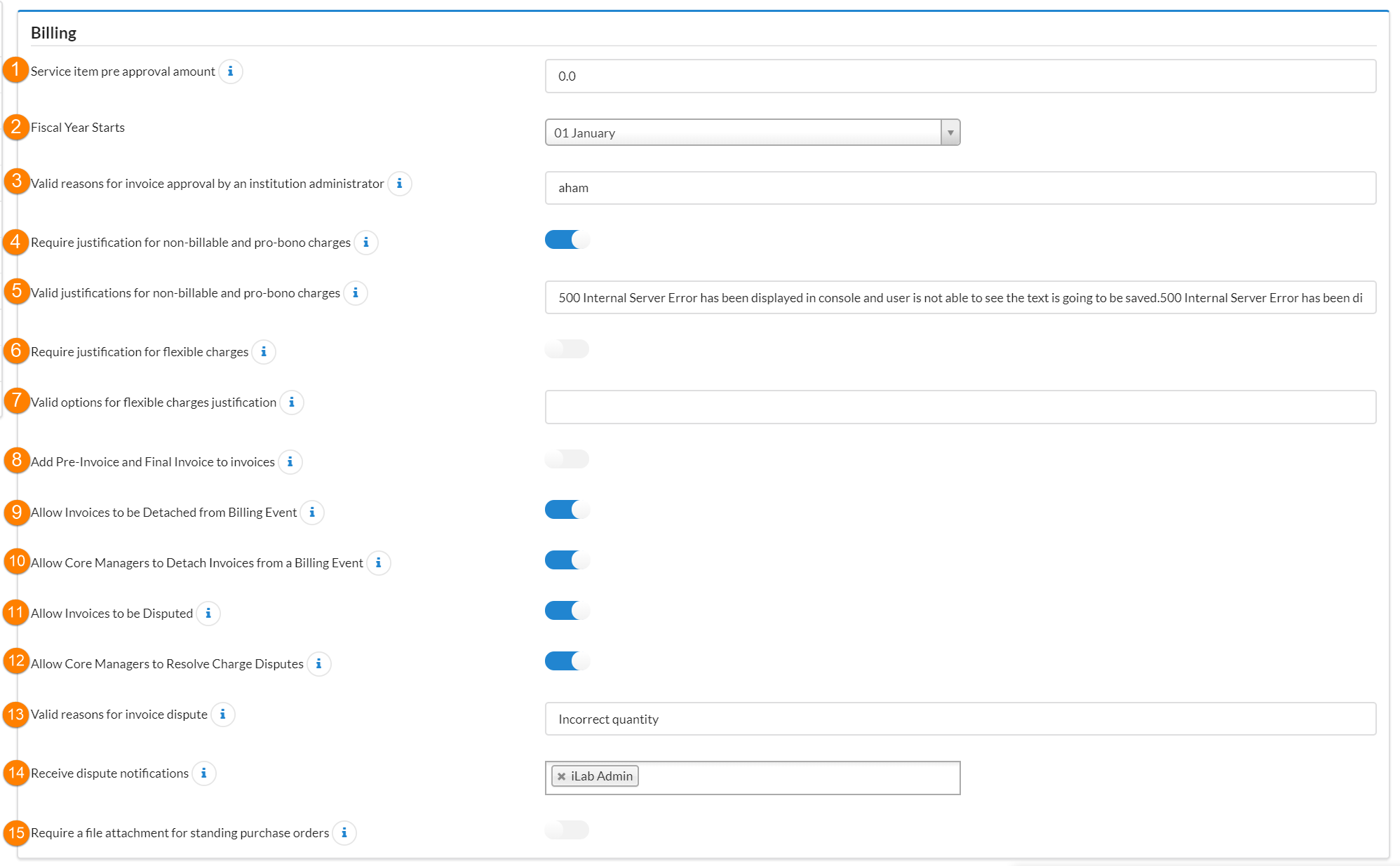Remove iLab Admin tag with x icon

click(561, 776)
